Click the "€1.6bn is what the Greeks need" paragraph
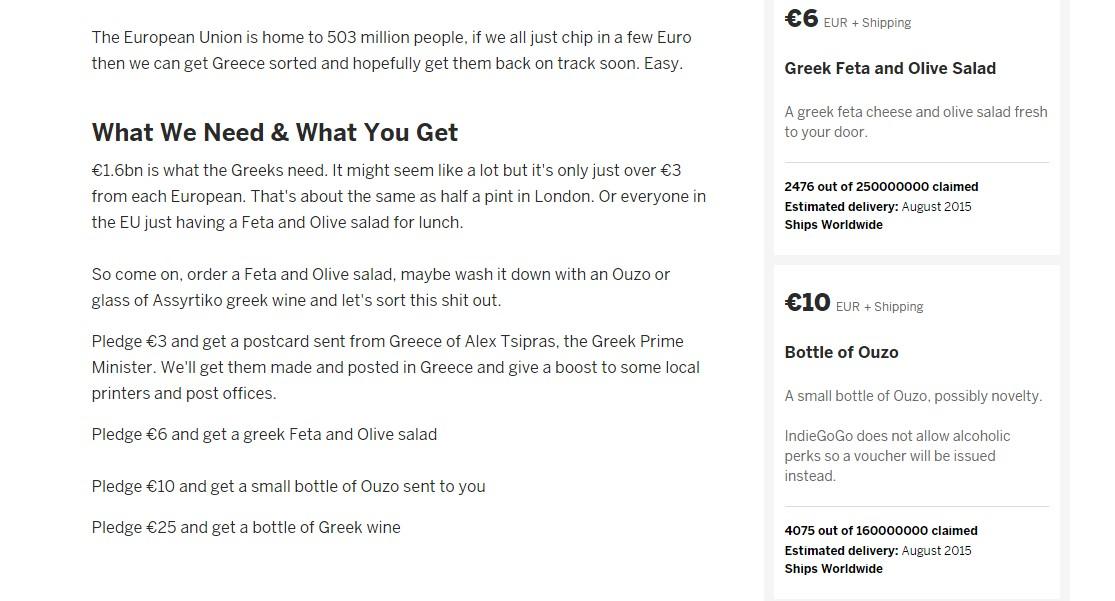 (x=398, y=196)
